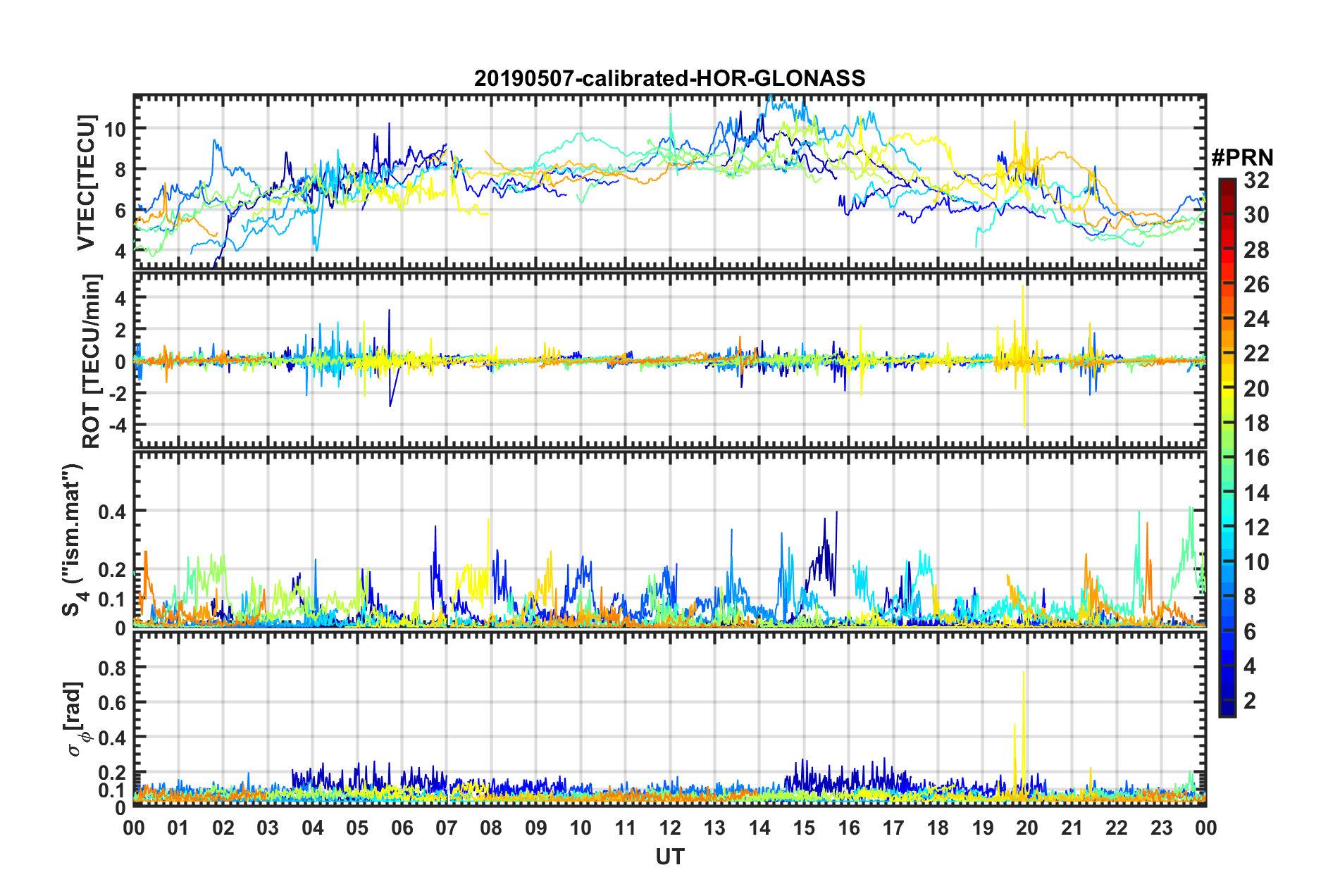Click the "12" label on the PRN colorbar

pyautogui.click(x=1256, y=527)
